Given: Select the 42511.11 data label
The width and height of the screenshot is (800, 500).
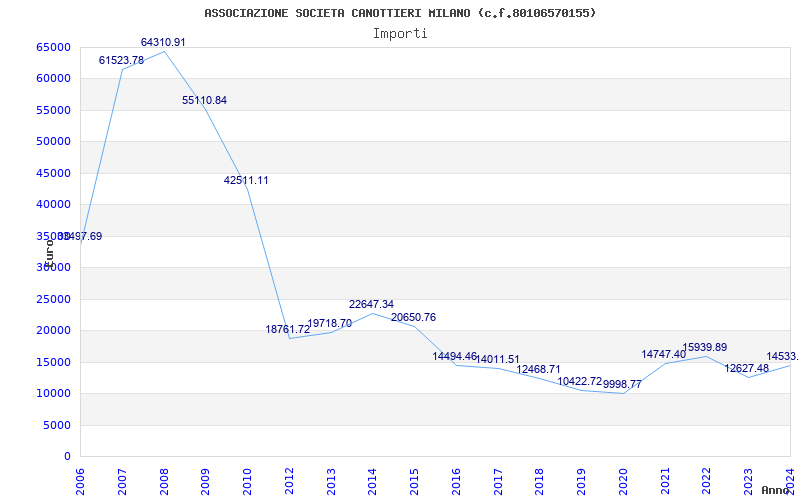Looking at the screenshot, I should (246, 180).
